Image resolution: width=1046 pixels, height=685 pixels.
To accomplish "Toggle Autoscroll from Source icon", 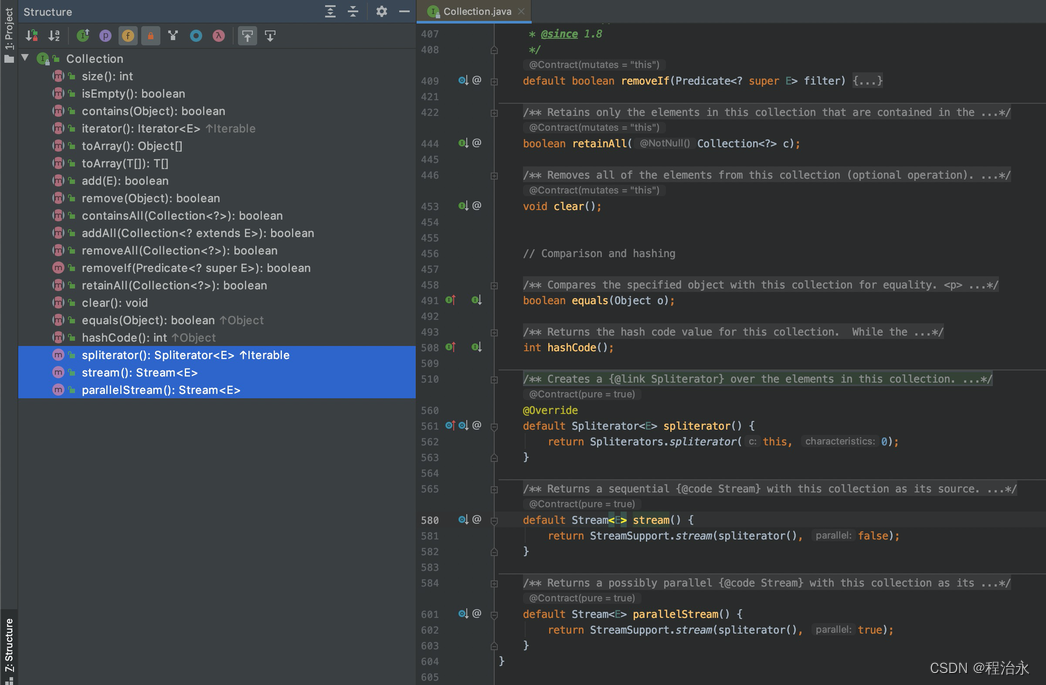I will 270,36.
